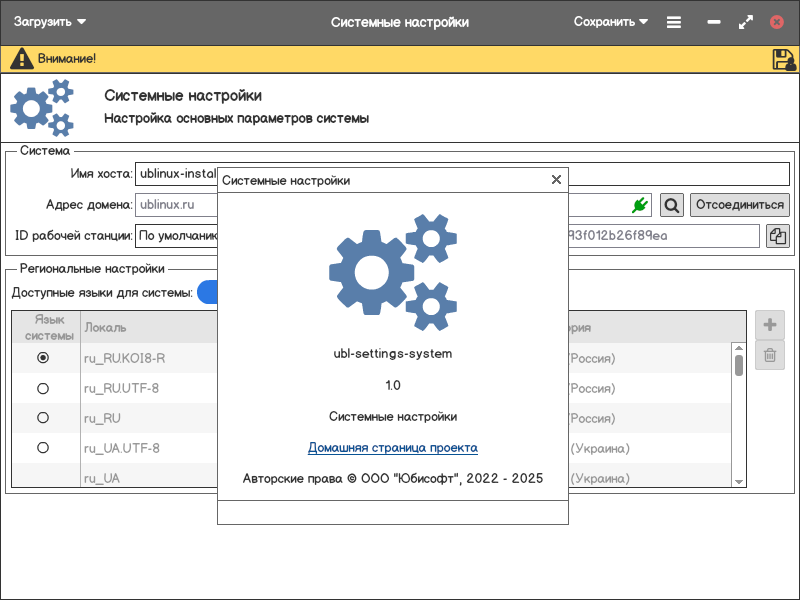This screenshot has width=800, height=600.
Task: Open the Загрузить dropdown menu
Action: click(x=50, y=22)
